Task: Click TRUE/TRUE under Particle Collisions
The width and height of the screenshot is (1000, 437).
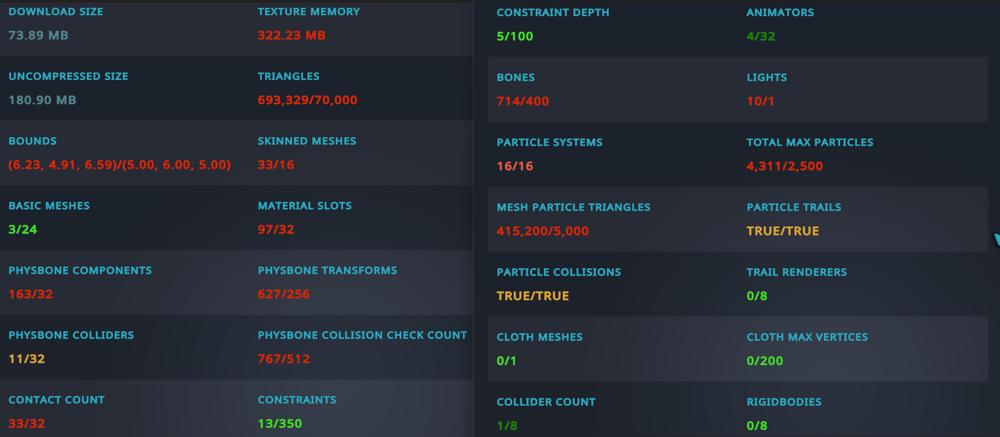Action: [x=533, y=296]
